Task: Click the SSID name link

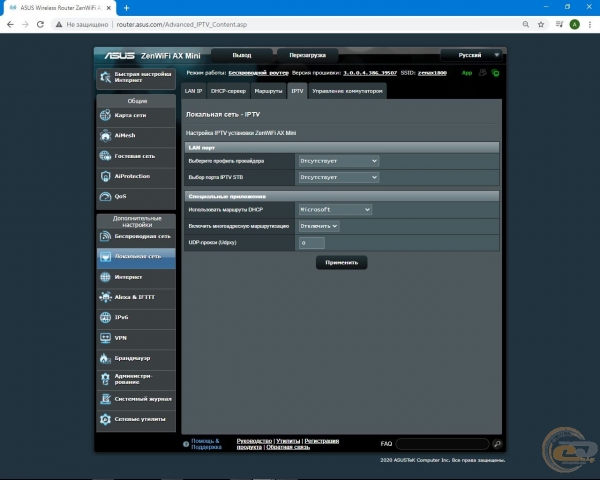Action: point(432,73)
